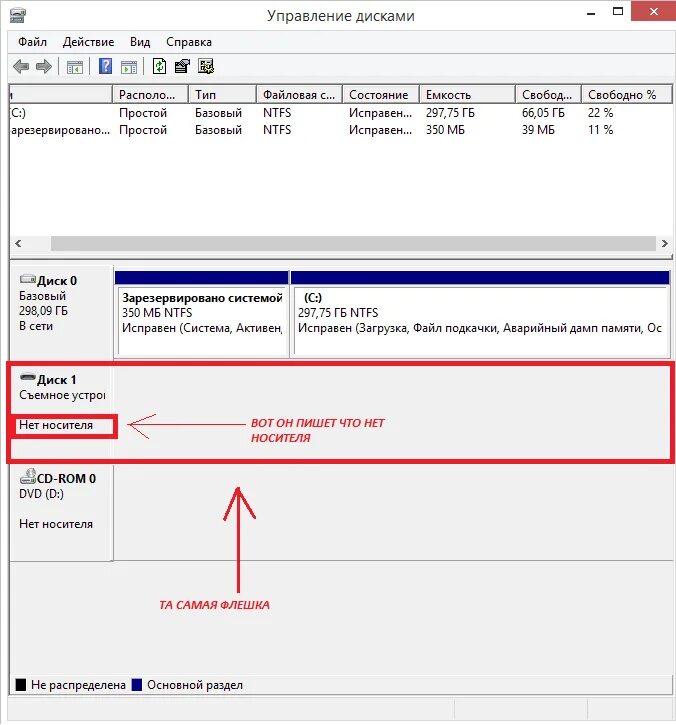The width and height of the screenshot is (676, 725).
Task: Minimize the Управление дисками window
Action: [590, 13]
